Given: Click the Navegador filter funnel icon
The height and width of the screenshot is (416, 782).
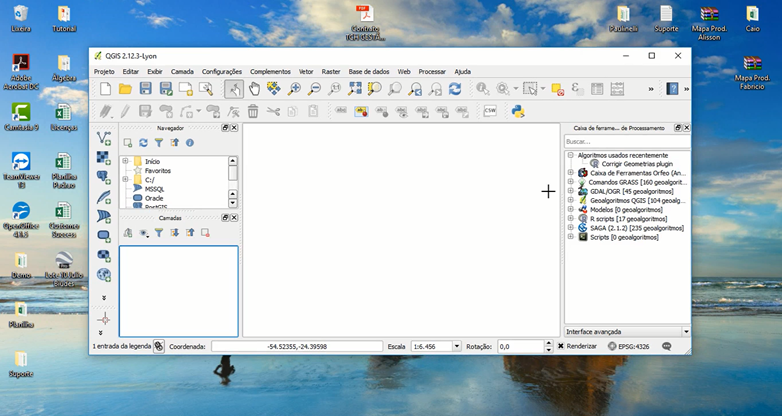Looking at the screenshot, I should tap(159, 143).
